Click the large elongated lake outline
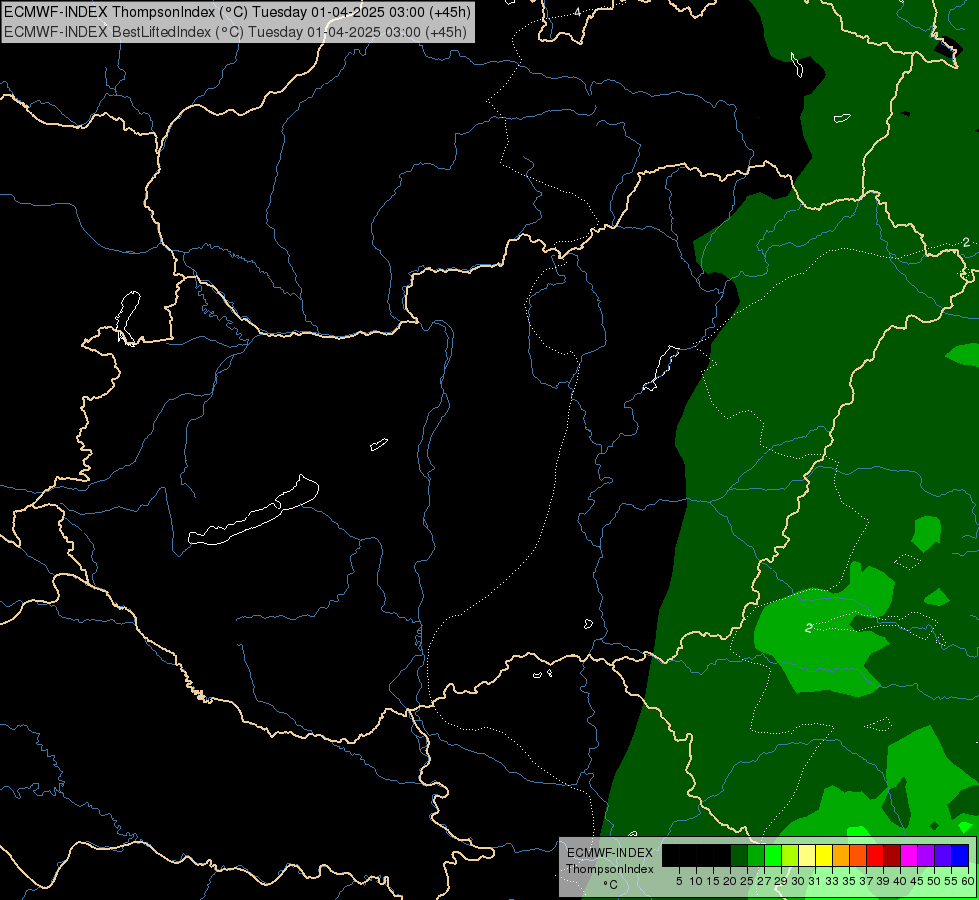979x900 pixels. tap(253, 511)
